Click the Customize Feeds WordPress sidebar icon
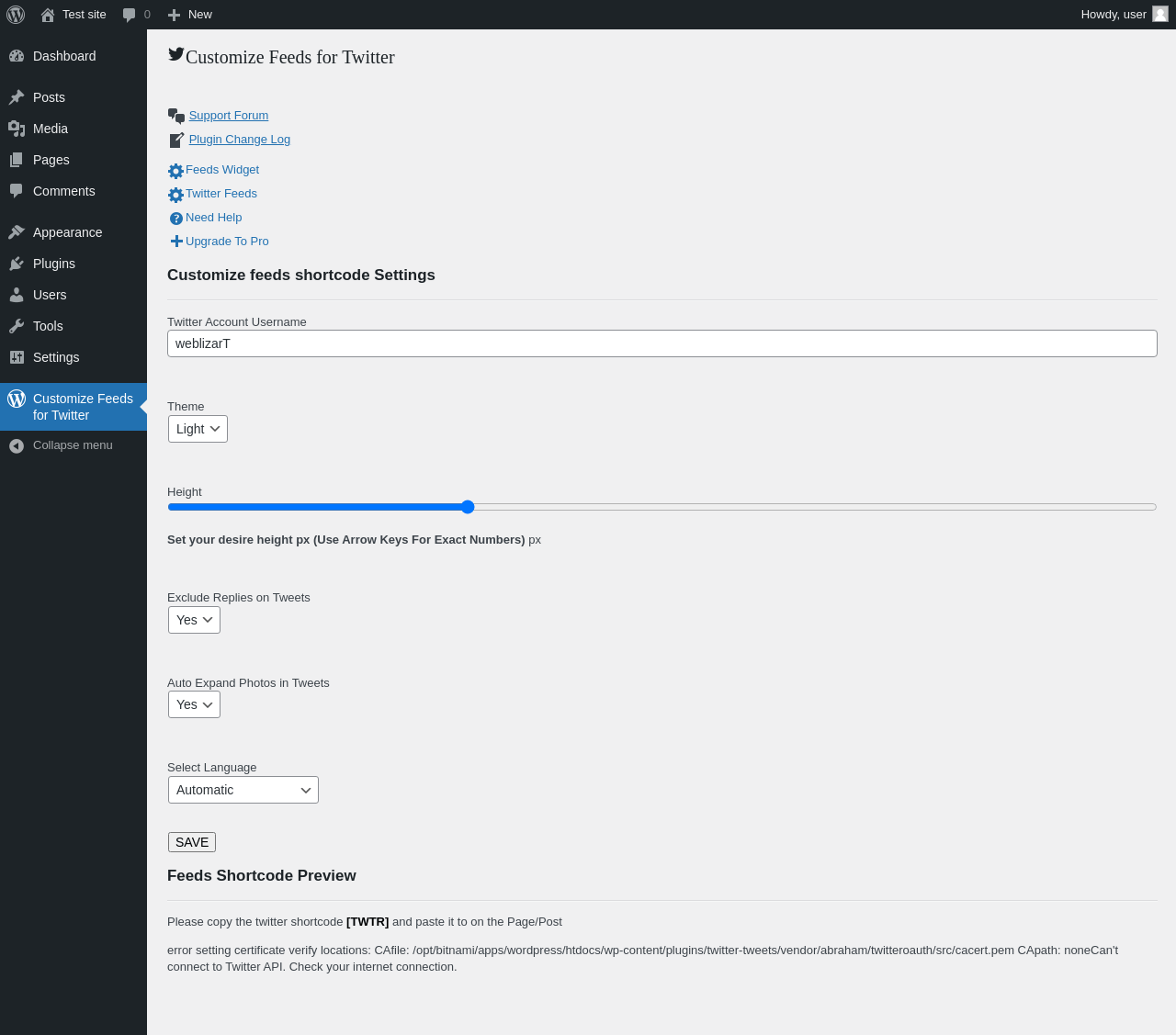Screen dimensions: 1176x1035 tap(17, 399)
